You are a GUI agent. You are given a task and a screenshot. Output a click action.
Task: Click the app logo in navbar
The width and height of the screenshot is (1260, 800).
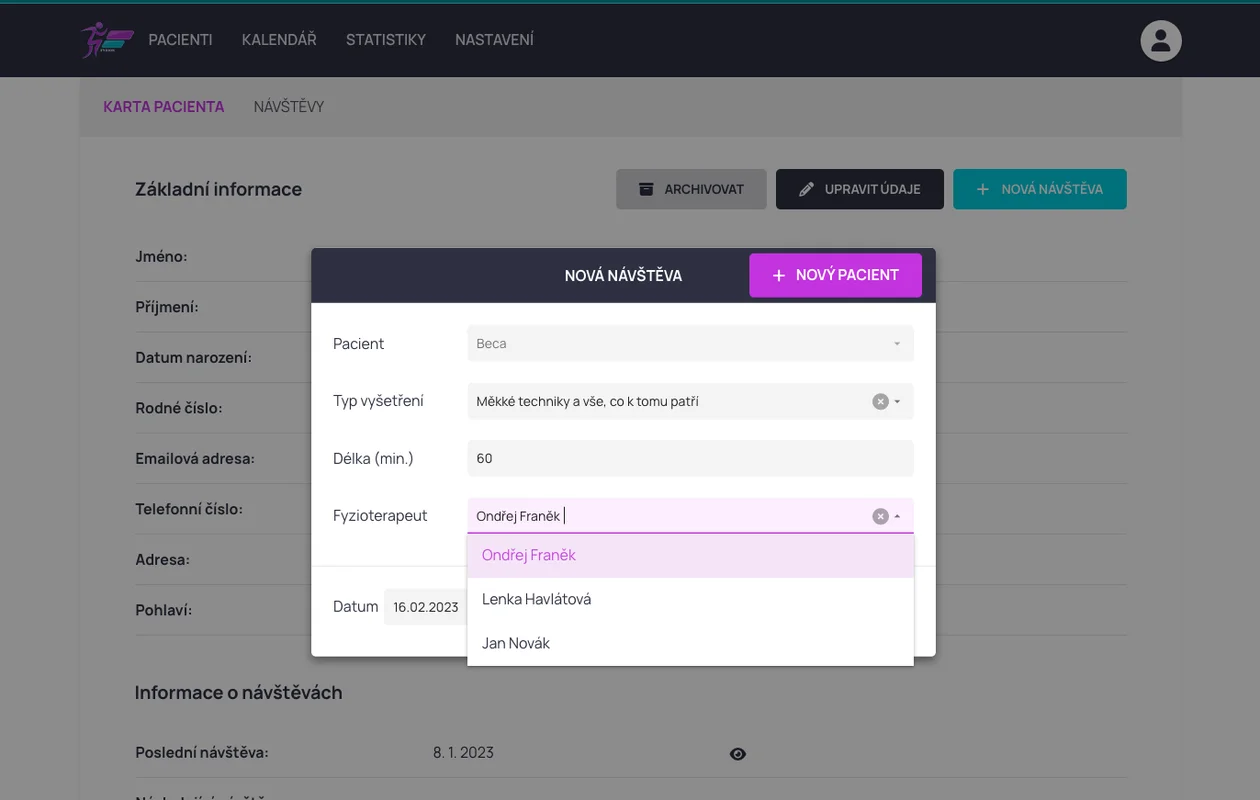click(x=107, y=40)
